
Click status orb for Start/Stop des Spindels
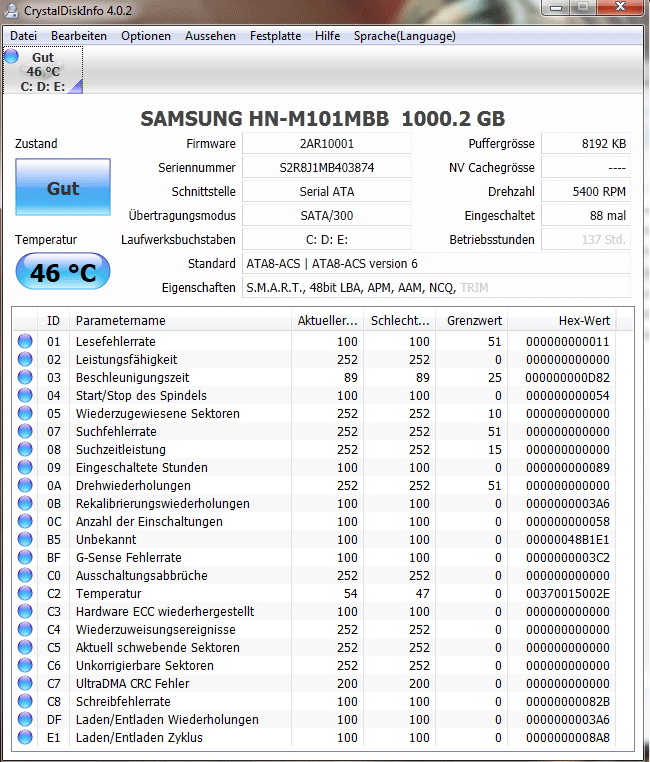point(25,395)
